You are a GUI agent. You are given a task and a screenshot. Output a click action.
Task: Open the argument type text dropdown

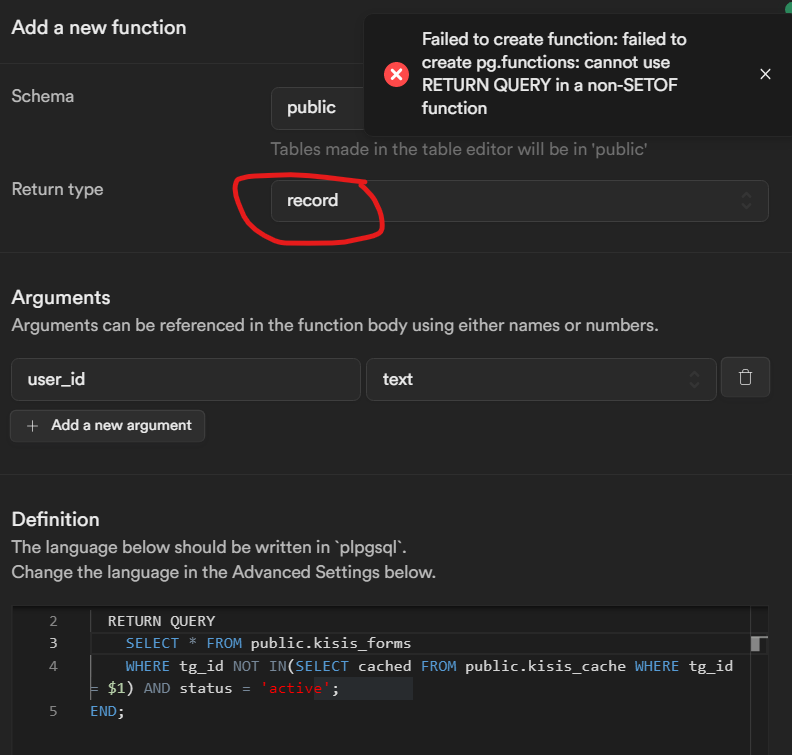coord(541,379)
